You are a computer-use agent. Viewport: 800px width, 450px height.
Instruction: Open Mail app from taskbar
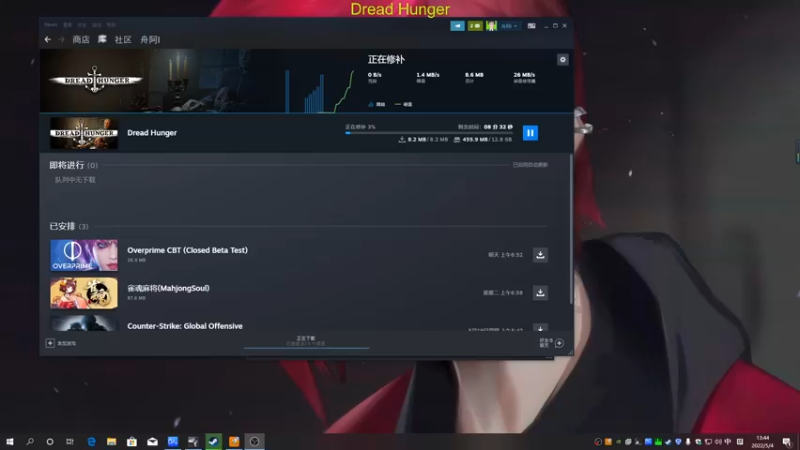(x=152, y=441)
